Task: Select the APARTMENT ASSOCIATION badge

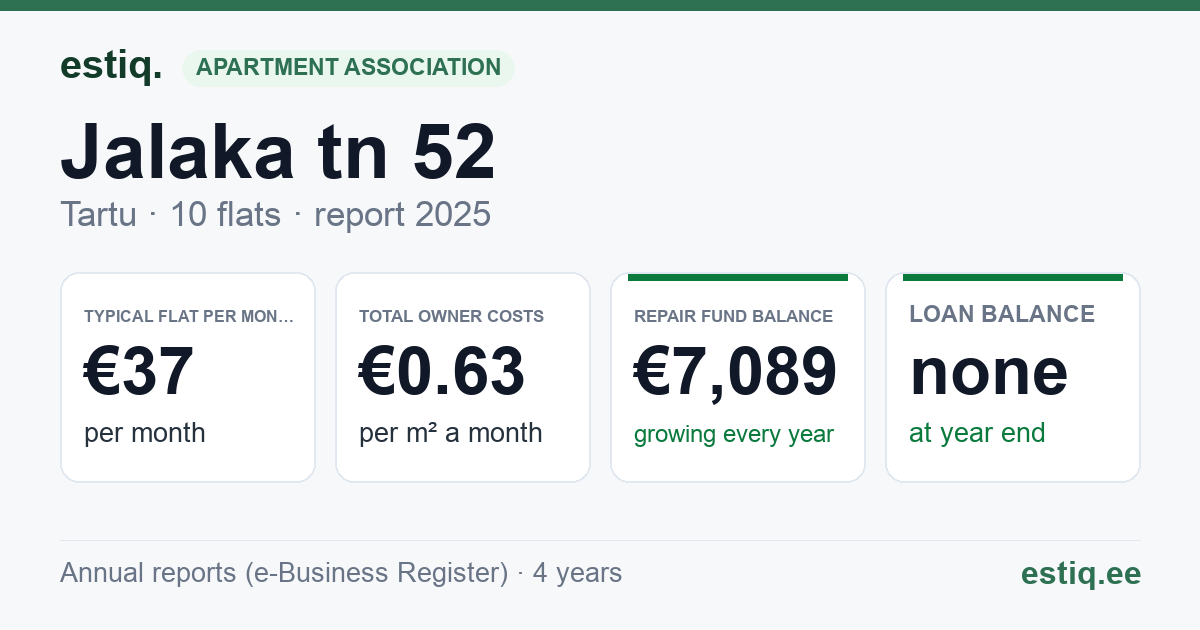Action: coord(348,68)
